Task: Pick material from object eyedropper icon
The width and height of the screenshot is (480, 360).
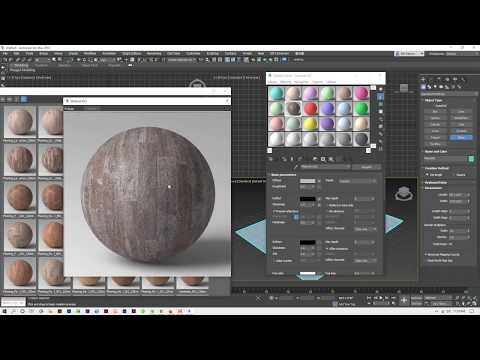Action: (295, 167)
